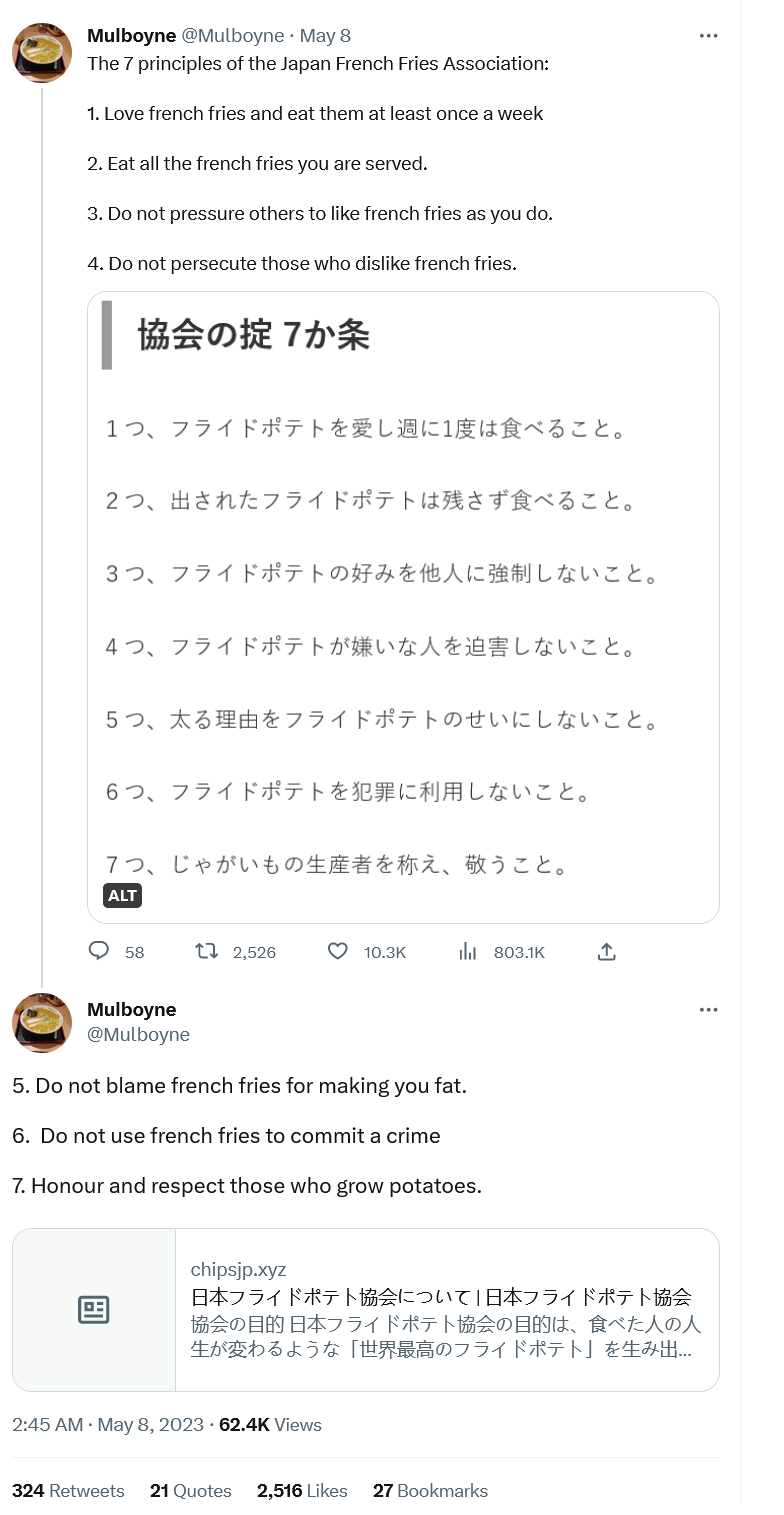View the 324 Retweets list
The image size is (784, 1515).
68,1490
